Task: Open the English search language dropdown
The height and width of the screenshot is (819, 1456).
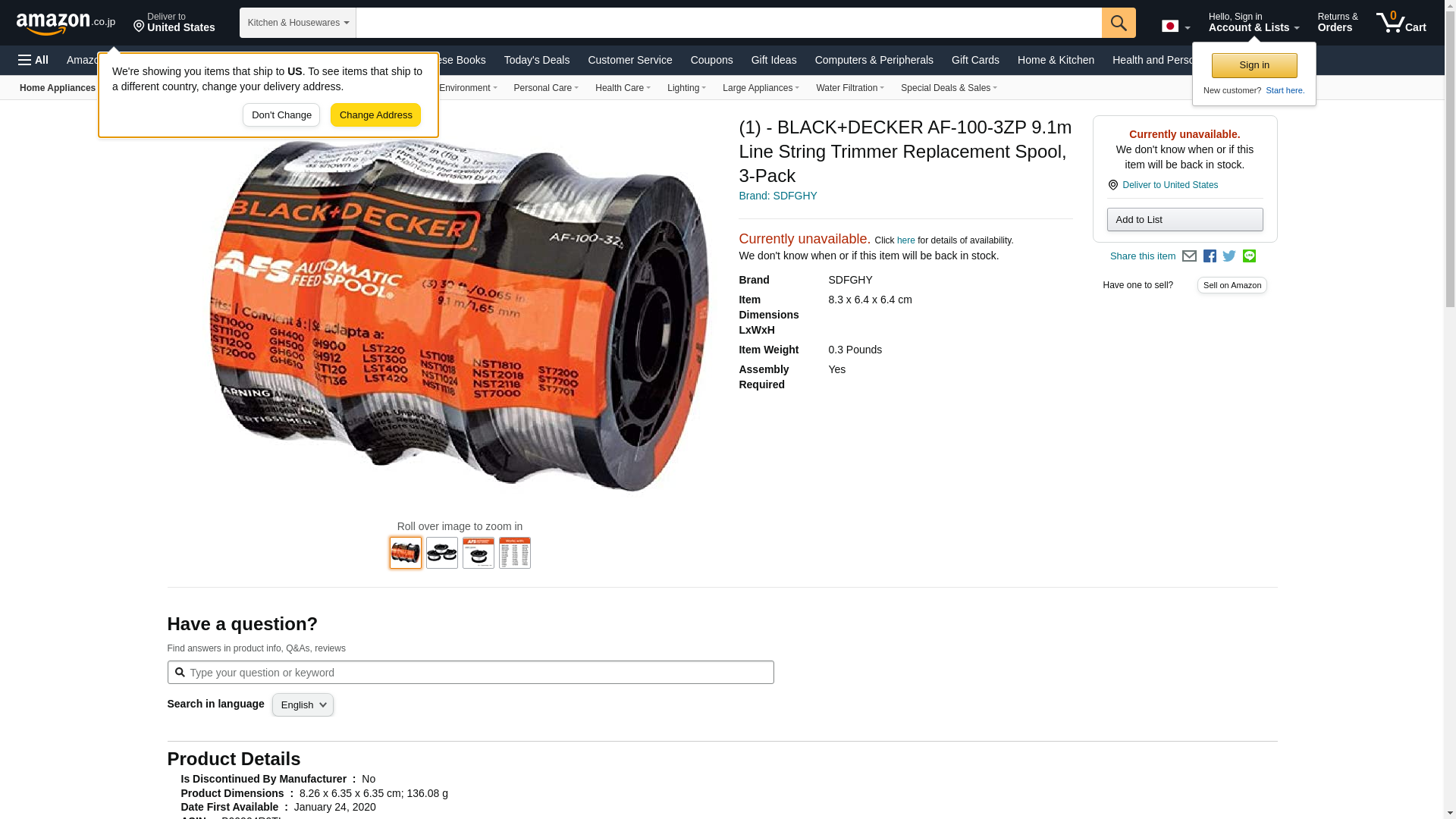Action: pyautogui.click(x=303, y=705)
